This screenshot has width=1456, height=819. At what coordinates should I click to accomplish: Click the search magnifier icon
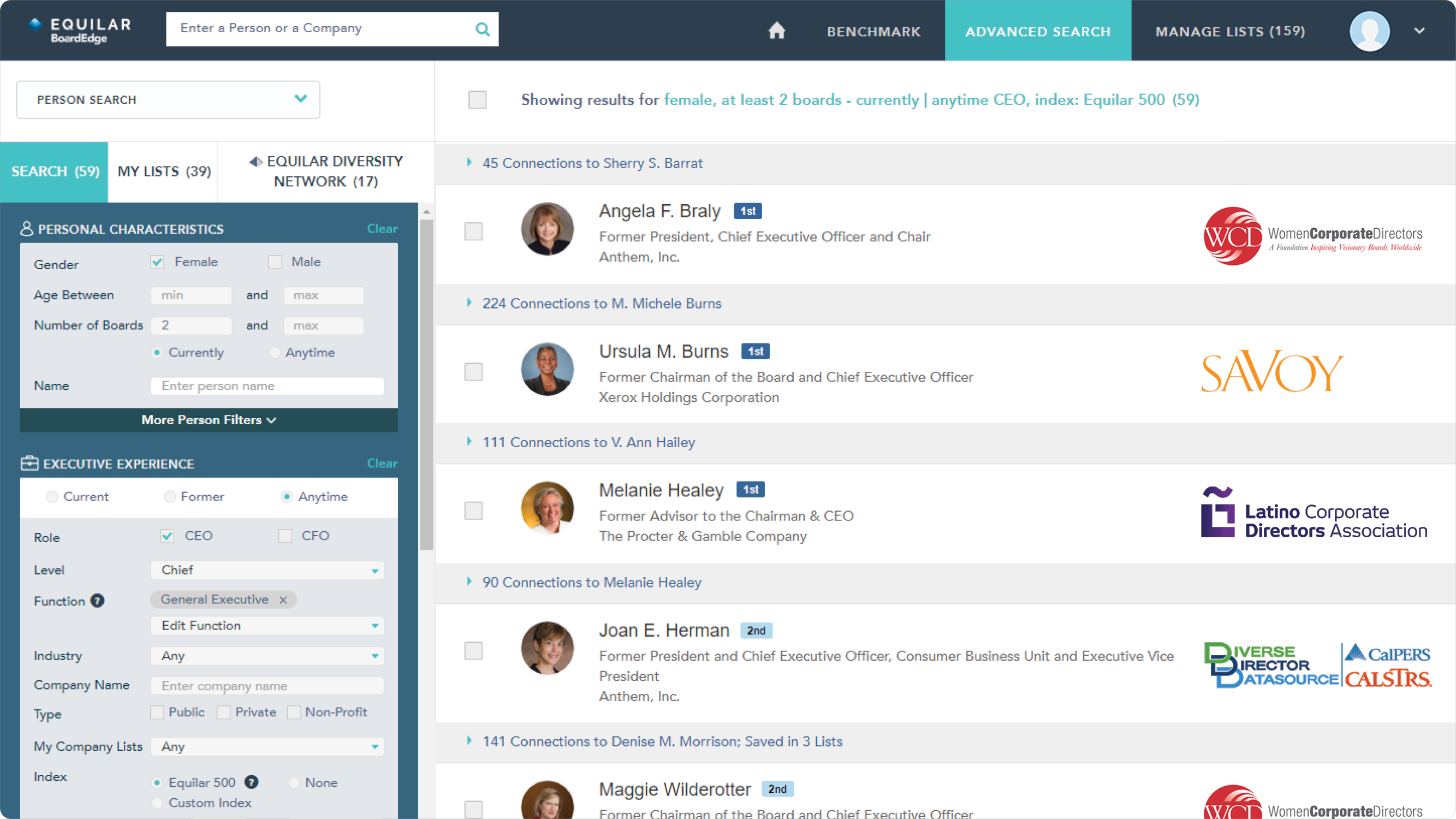[x=482, y=29]
